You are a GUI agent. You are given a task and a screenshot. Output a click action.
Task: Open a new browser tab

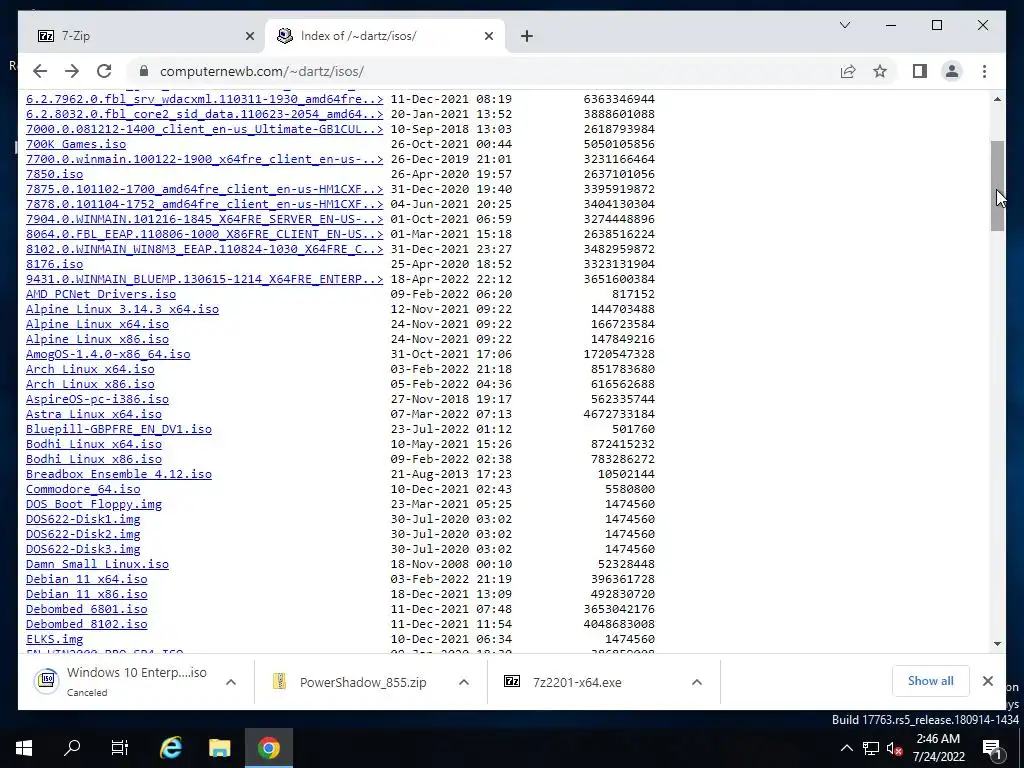527,36
